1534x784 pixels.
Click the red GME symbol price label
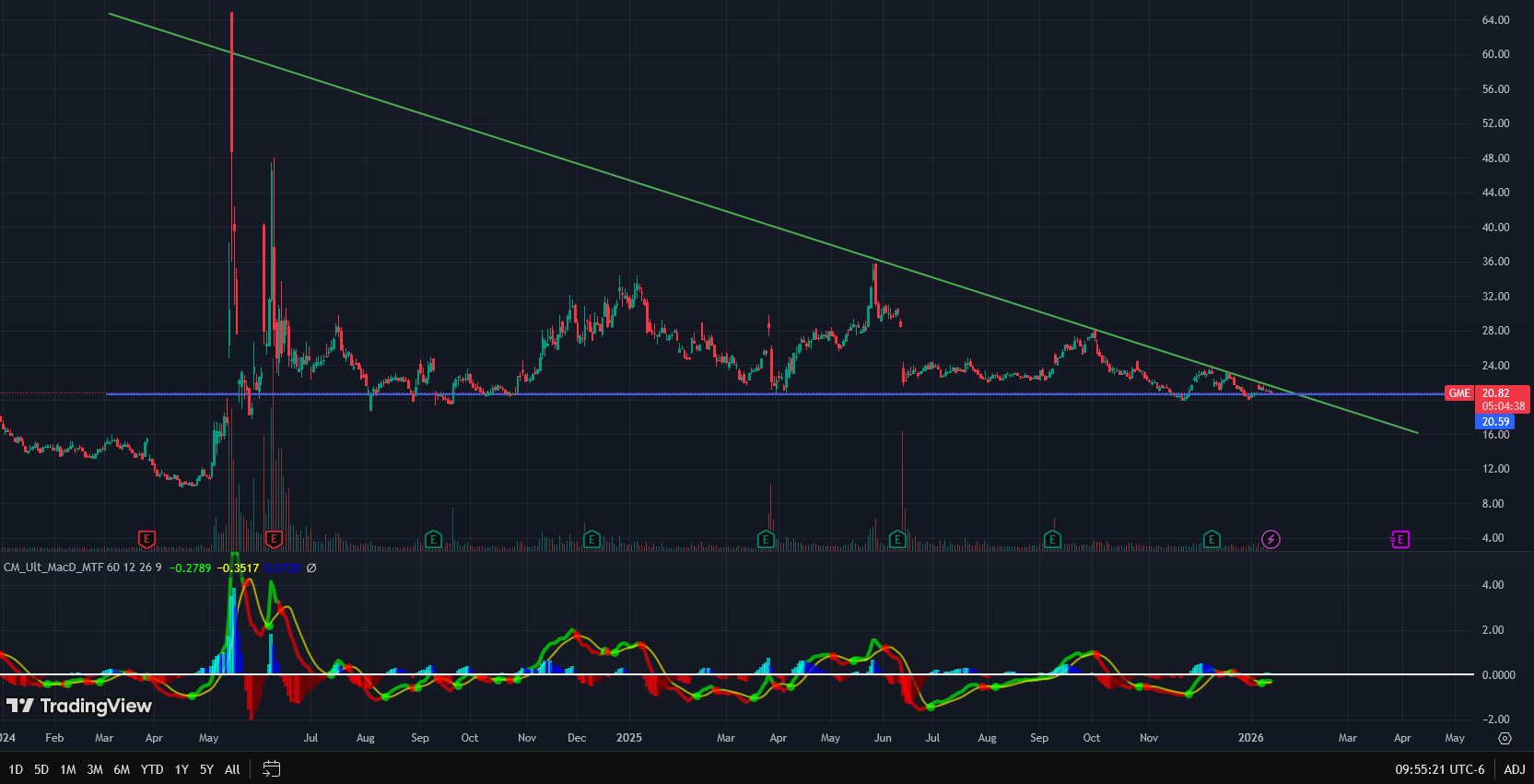(1459, 393)
